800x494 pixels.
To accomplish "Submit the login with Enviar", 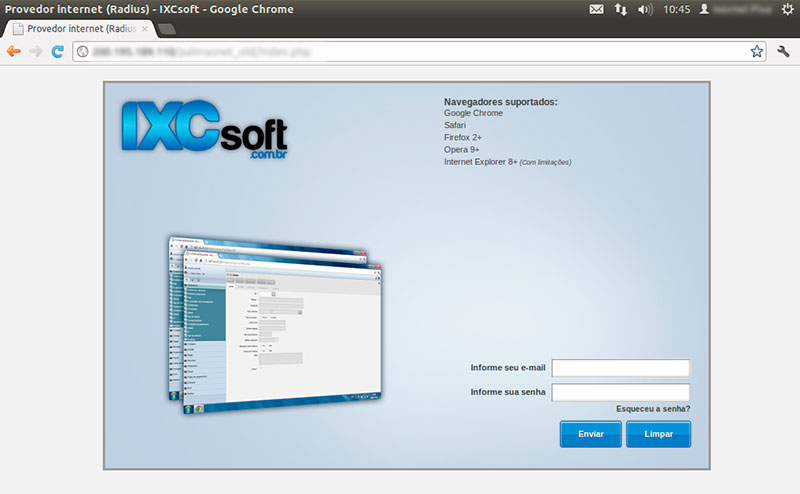I will coord(591,434).
